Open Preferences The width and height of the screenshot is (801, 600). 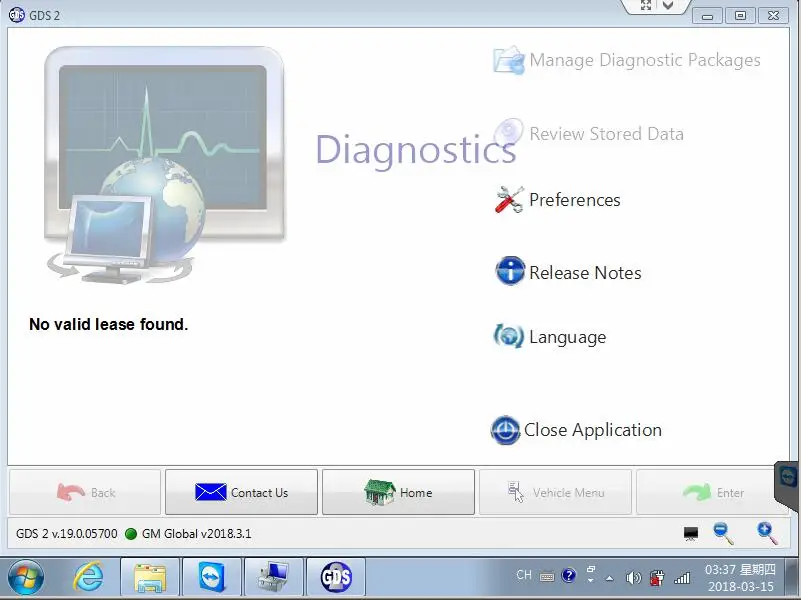pyautogui.click(x=557, y=200)
